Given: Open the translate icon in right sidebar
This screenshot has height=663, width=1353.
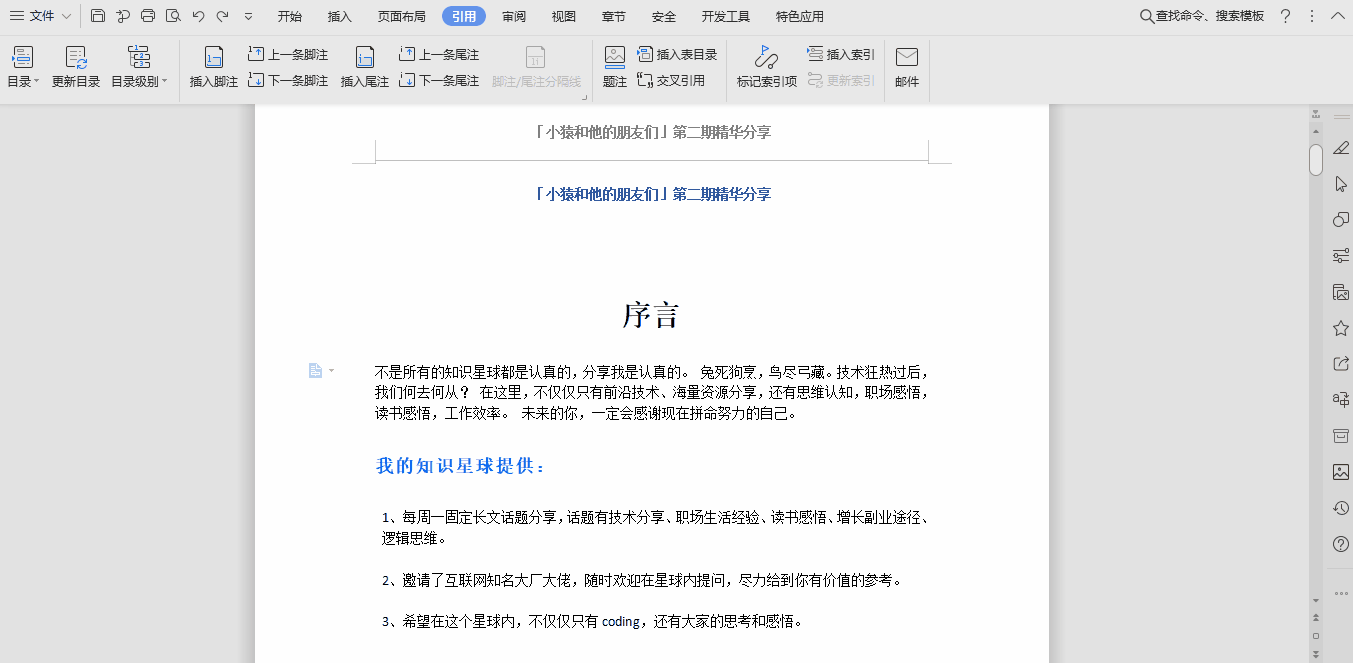Looking at the screenshot, I should tap(1341, 400).
